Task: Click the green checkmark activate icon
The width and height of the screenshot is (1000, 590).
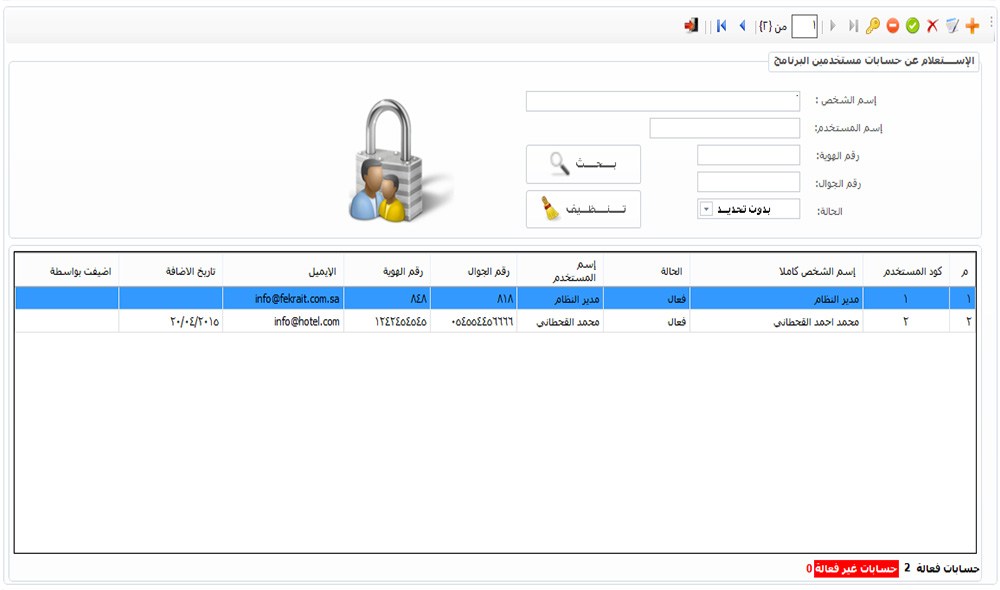Action: click(x=913, y=26)
